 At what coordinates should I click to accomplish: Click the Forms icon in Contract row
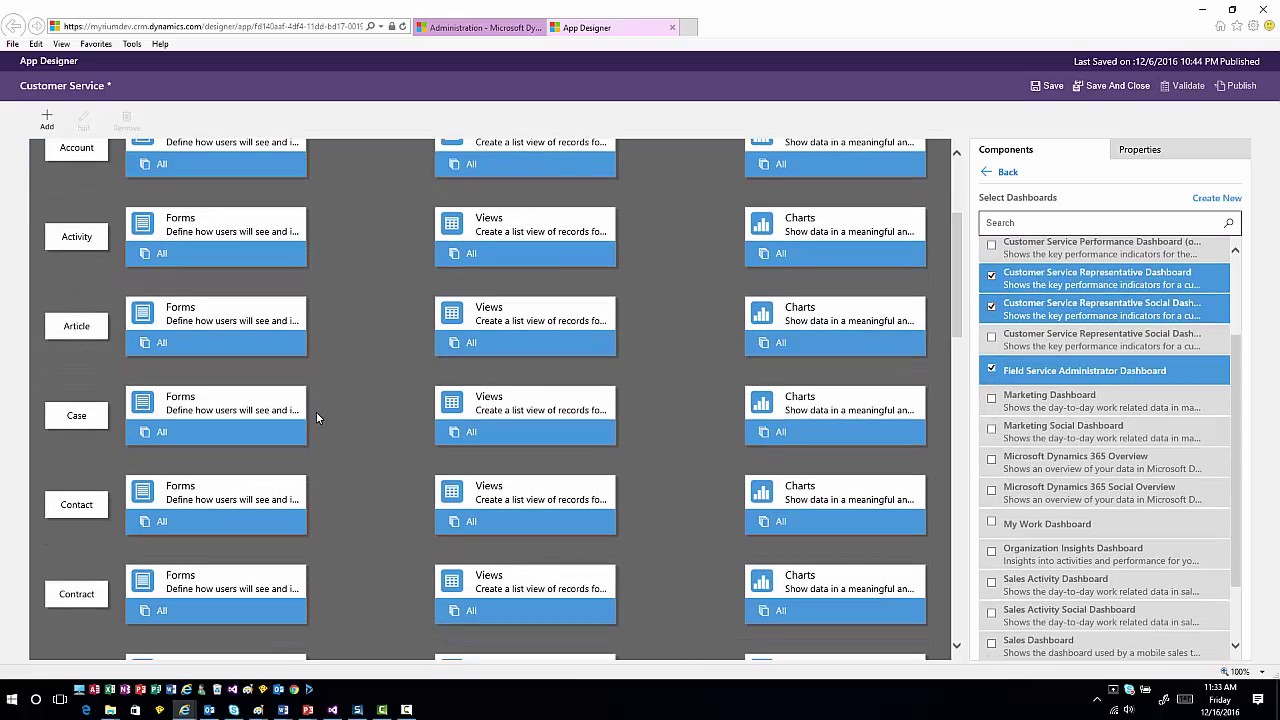[x=143, y=582]
